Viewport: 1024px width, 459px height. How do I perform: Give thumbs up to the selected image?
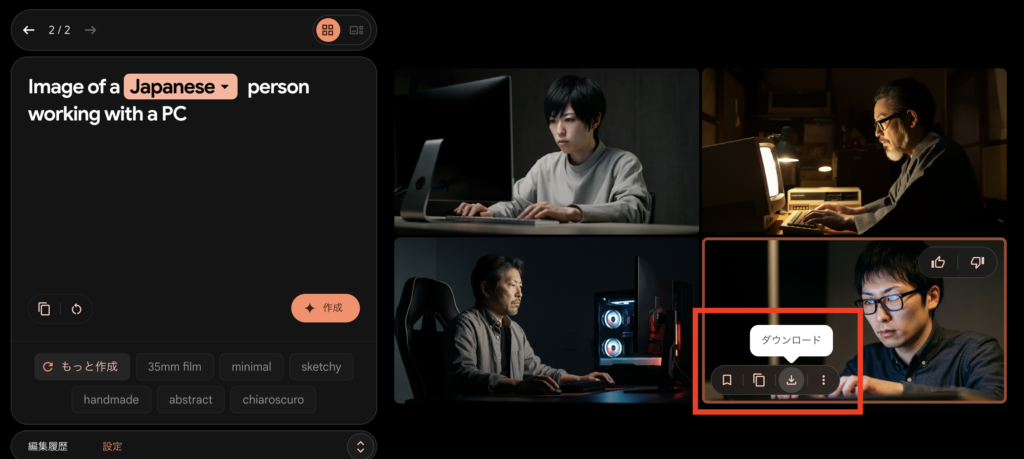tap(938, 262)
